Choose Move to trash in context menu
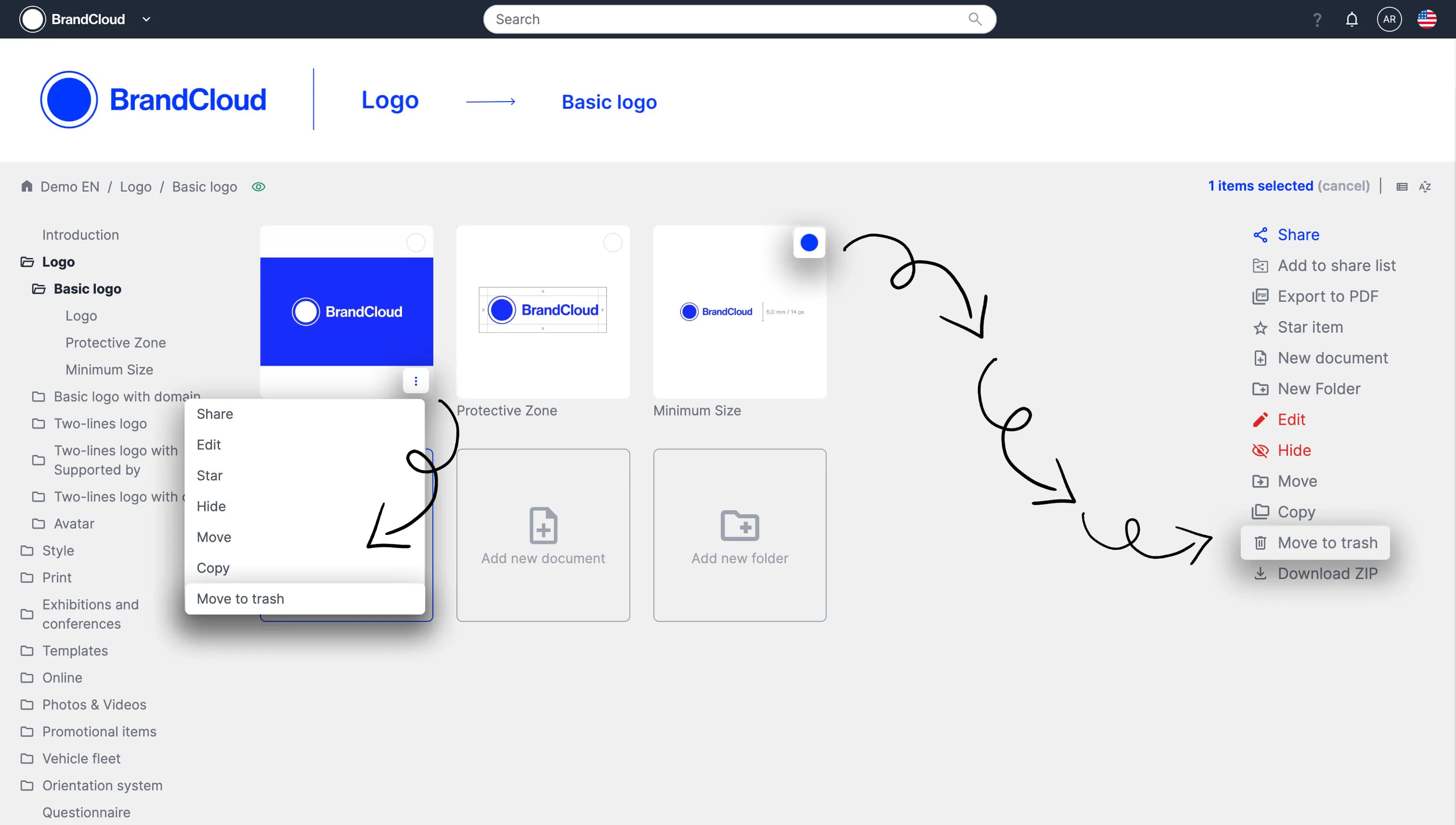Screen dimensions: 1456x825 240,598
